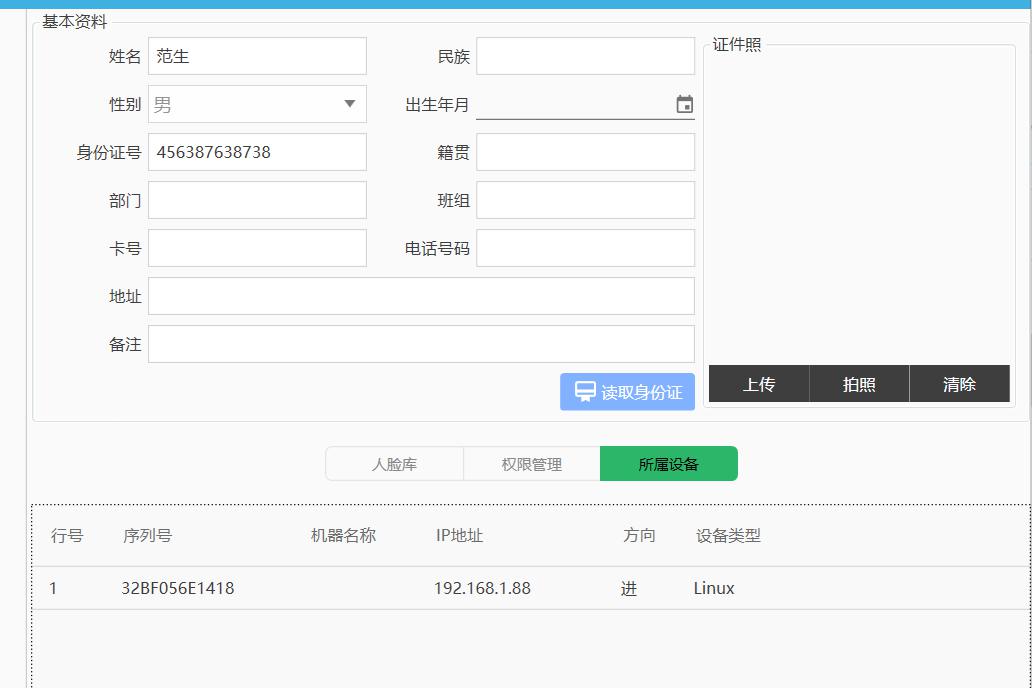Click 清除 to clear the photo
This screenshot has width=1032, height=688.
point(959,384)
